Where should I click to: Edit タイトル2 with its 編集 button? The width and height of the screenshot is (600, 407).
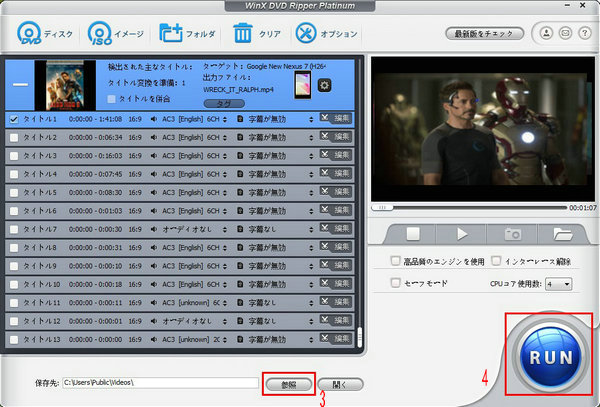[336, 137]
